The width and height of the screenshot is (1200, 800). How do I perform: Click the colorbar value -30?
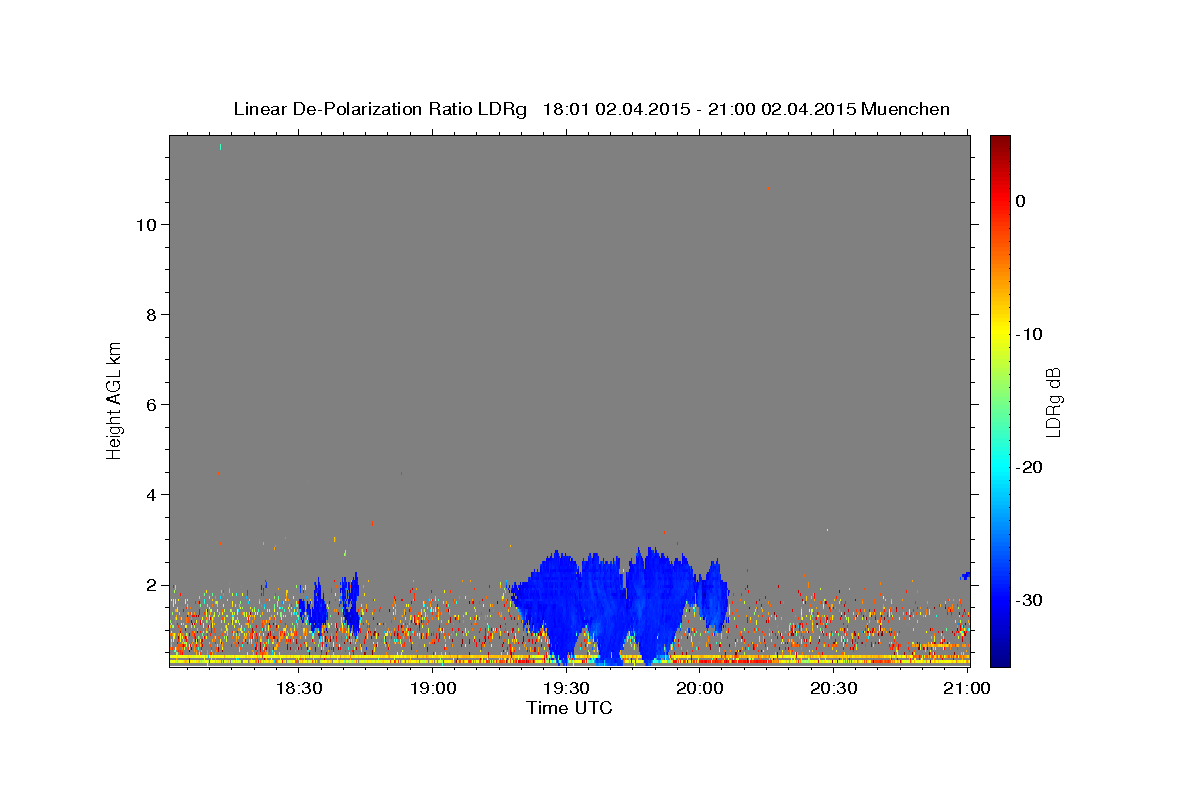tap(1029, 600)
